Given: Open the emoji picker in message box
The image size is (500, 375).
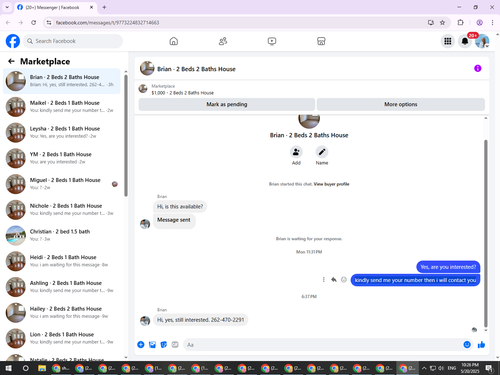Looking at the screenshot, I should 467,345.
